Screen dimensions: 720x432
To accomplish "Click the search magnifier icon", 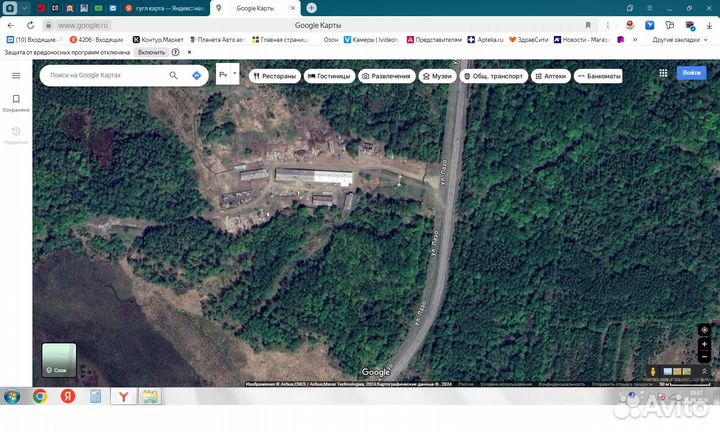I will [173, 75].
